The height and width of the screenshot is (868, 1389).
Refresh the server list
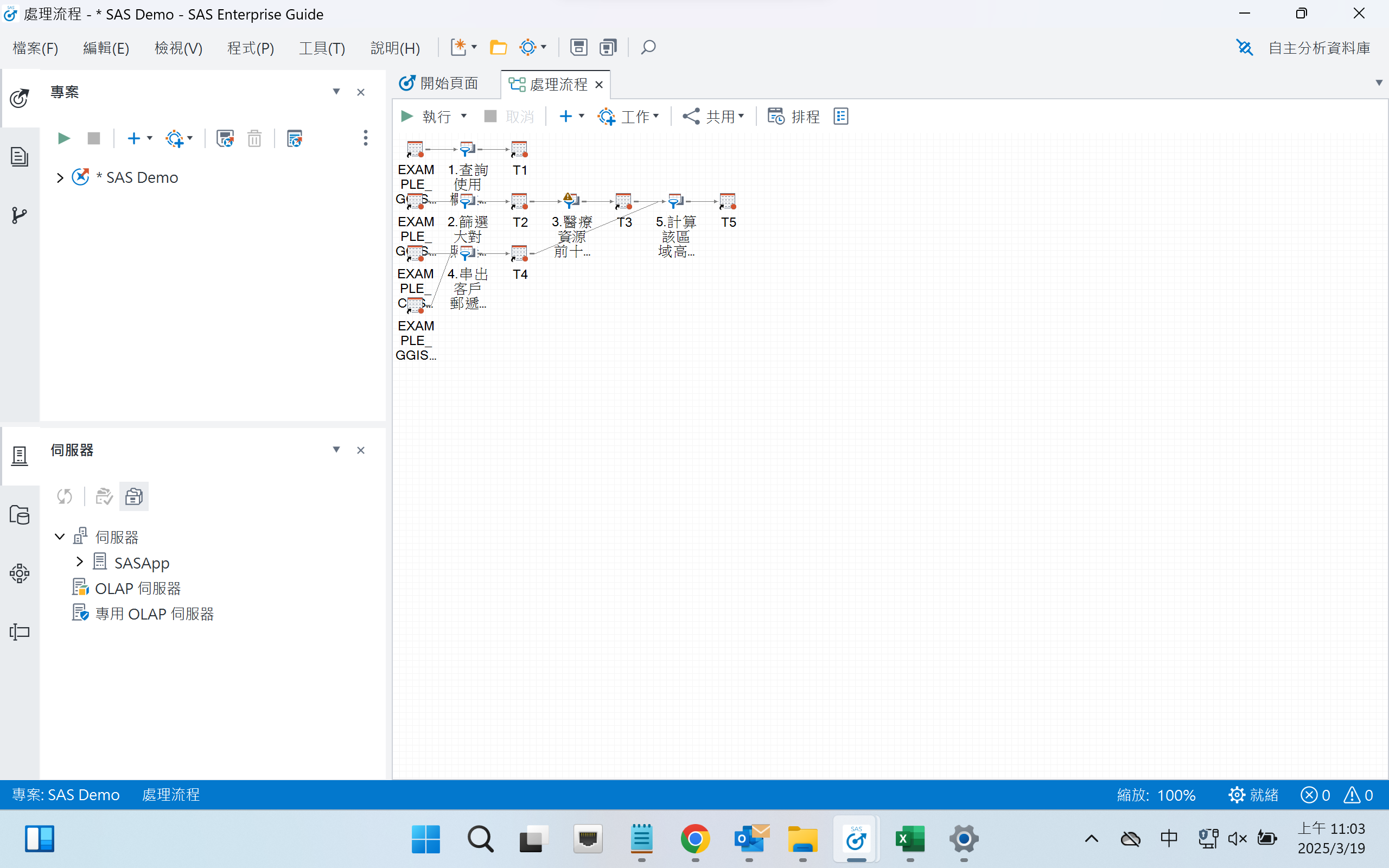coord(64,496)
